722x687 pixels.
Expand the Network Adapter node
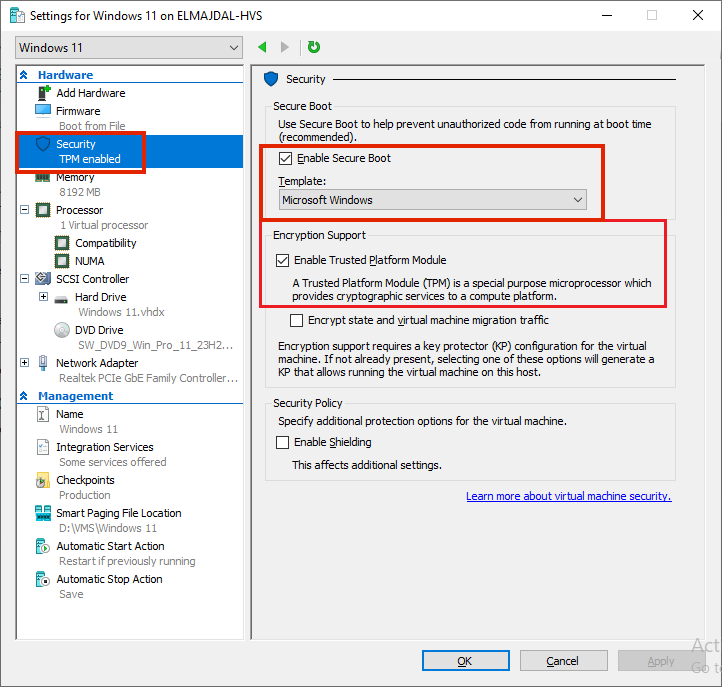25,363
